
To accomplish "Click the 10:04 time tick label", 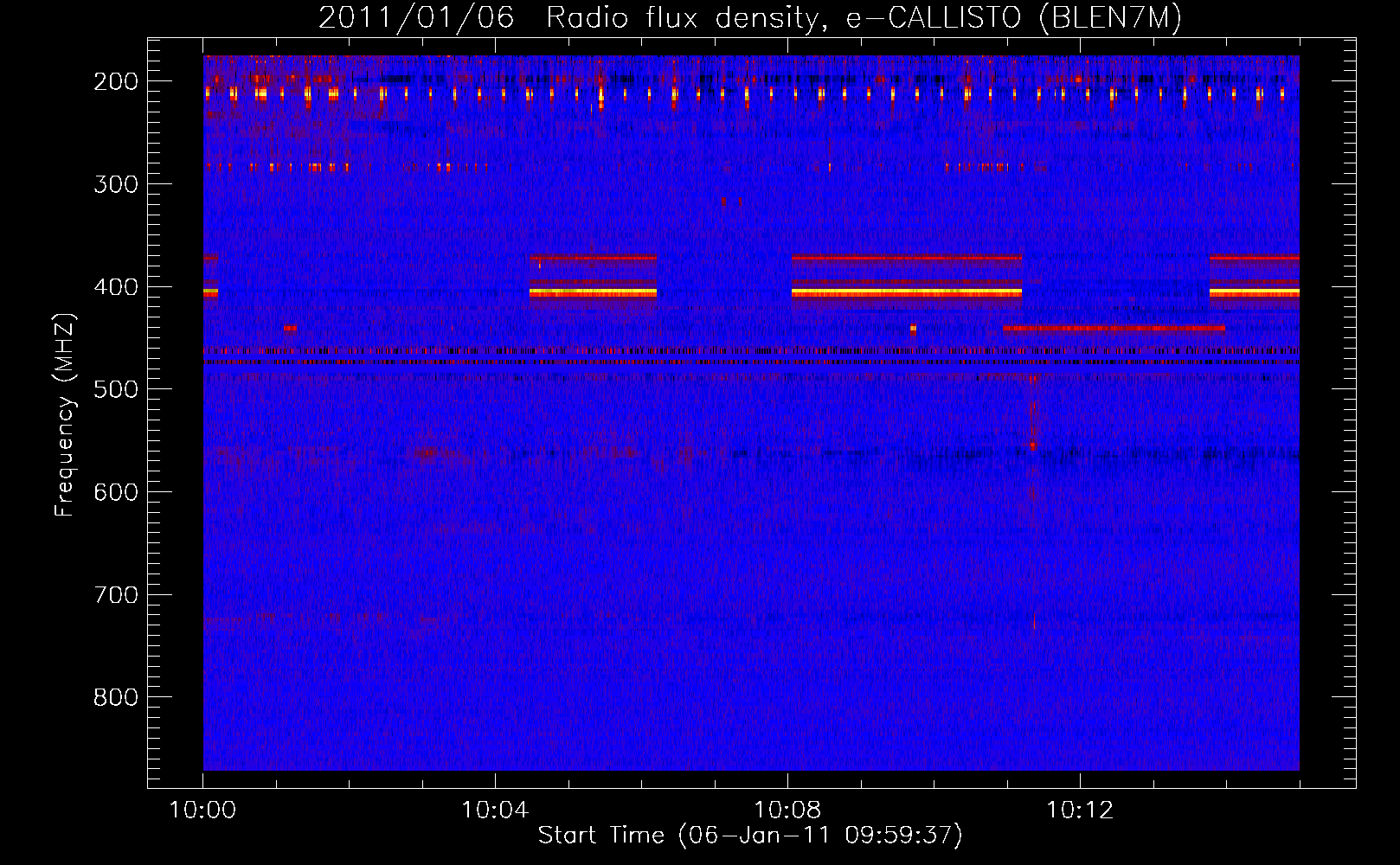I will click(495, 811).
